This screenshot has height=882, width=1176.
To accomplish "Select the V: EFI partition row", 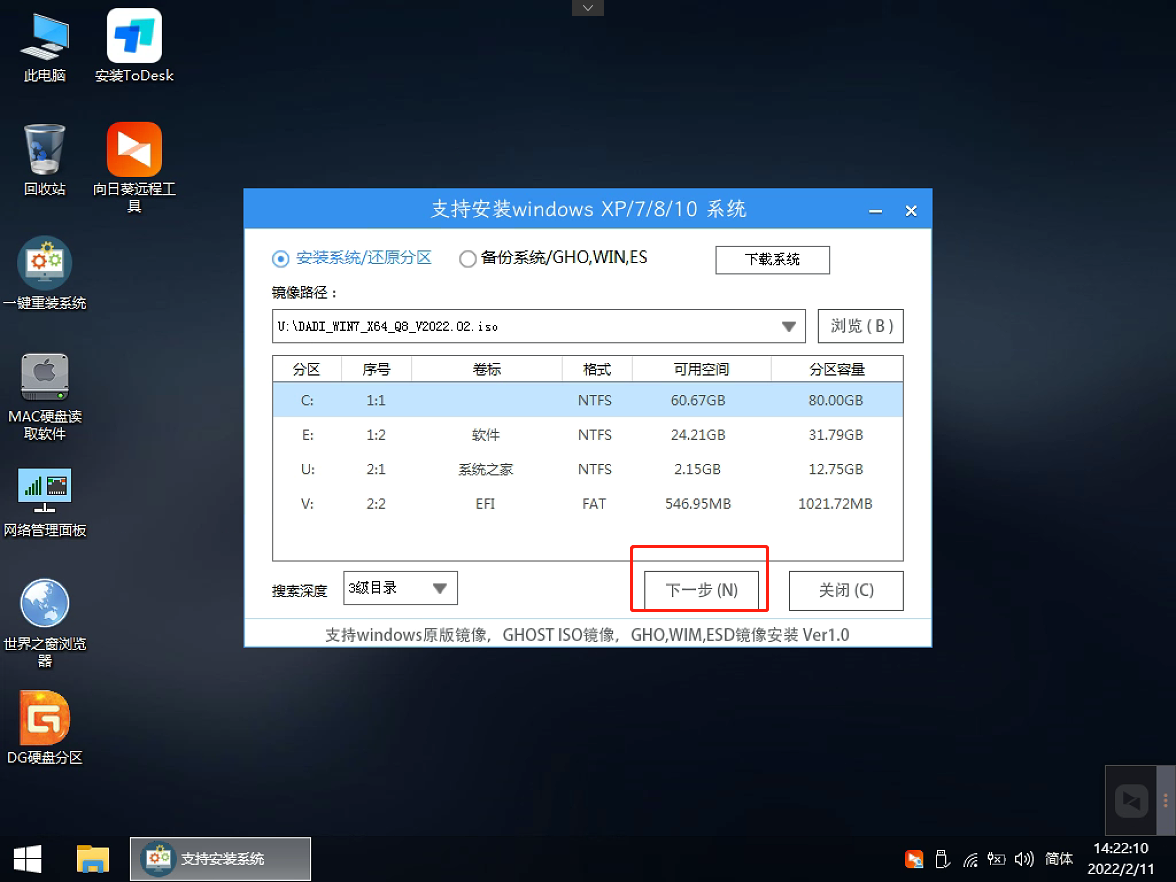I will [588, 503].
